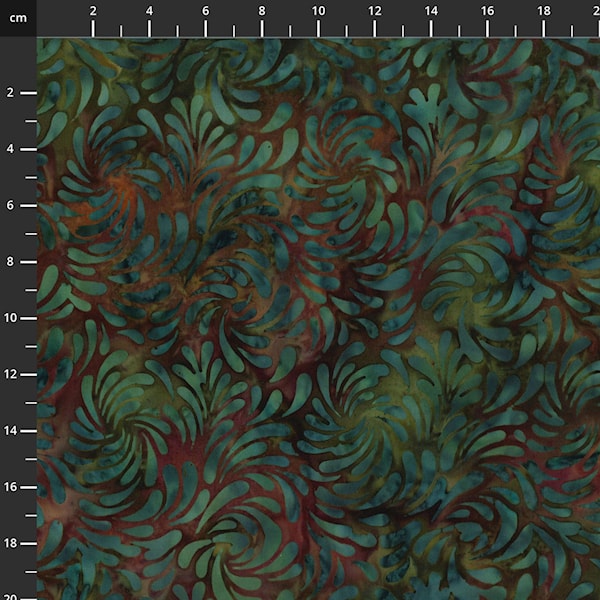The width and height of the screenshot is (600, 600).
Task: Click the 12 cm mark on the left ruler
Action: [x=11, y=374]
